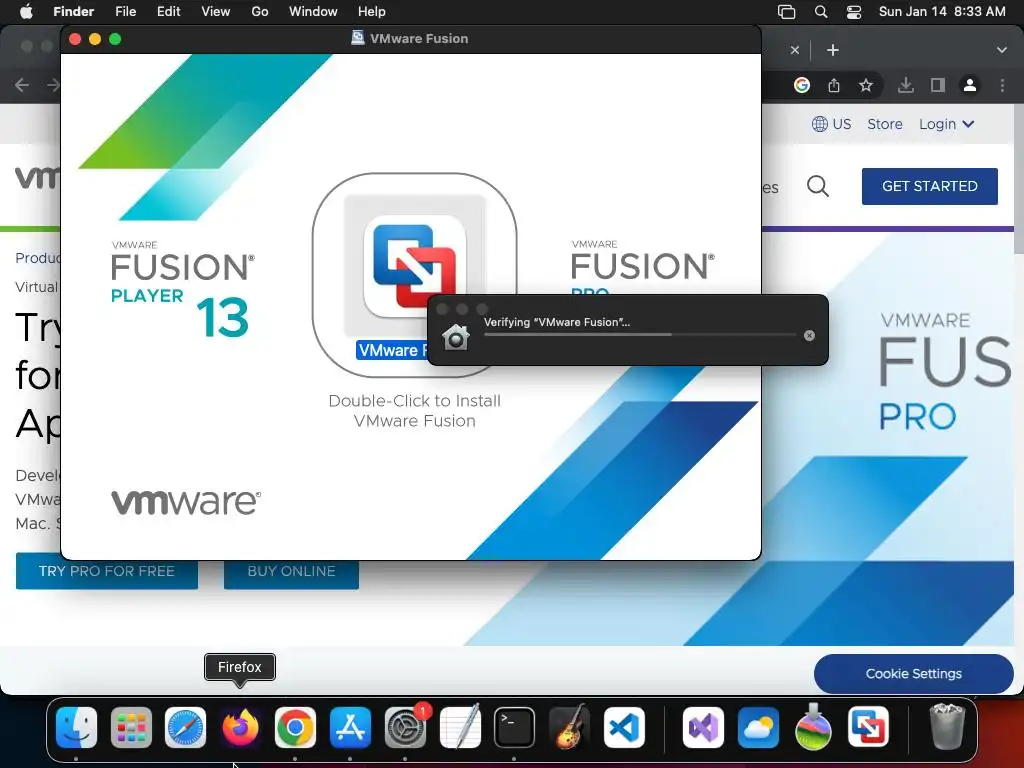Open the cloud weather app in Dock
The height and width of the screenshot is (768, 1024).
pos(758,728)
